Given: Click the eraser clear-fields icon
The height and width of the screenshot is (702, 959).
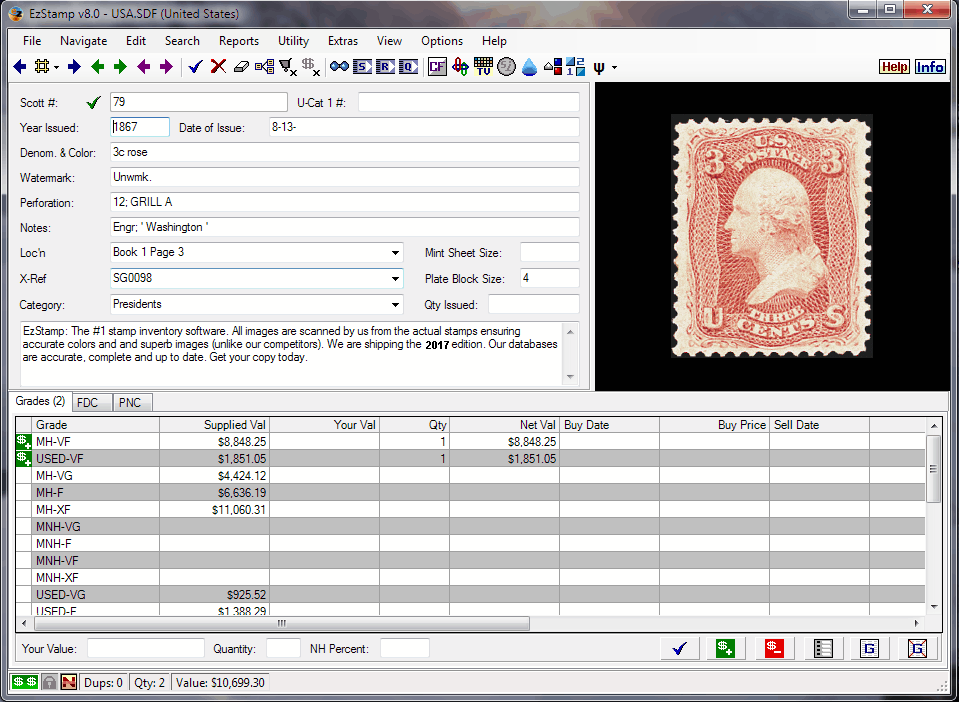Looking at the screenshot, I should 241,66.
